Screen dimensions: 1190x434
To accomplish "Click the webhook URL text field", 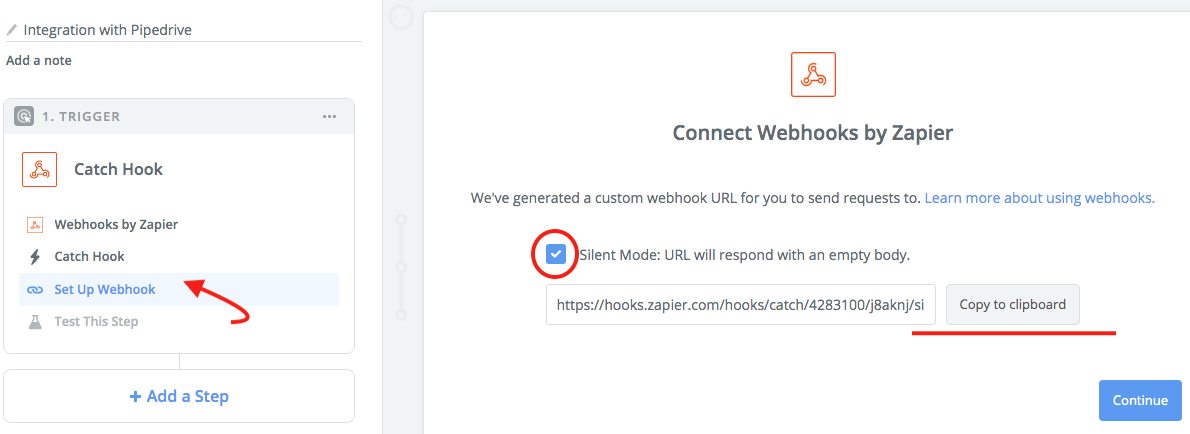I will pyautogui.click(x=741, y=304).
